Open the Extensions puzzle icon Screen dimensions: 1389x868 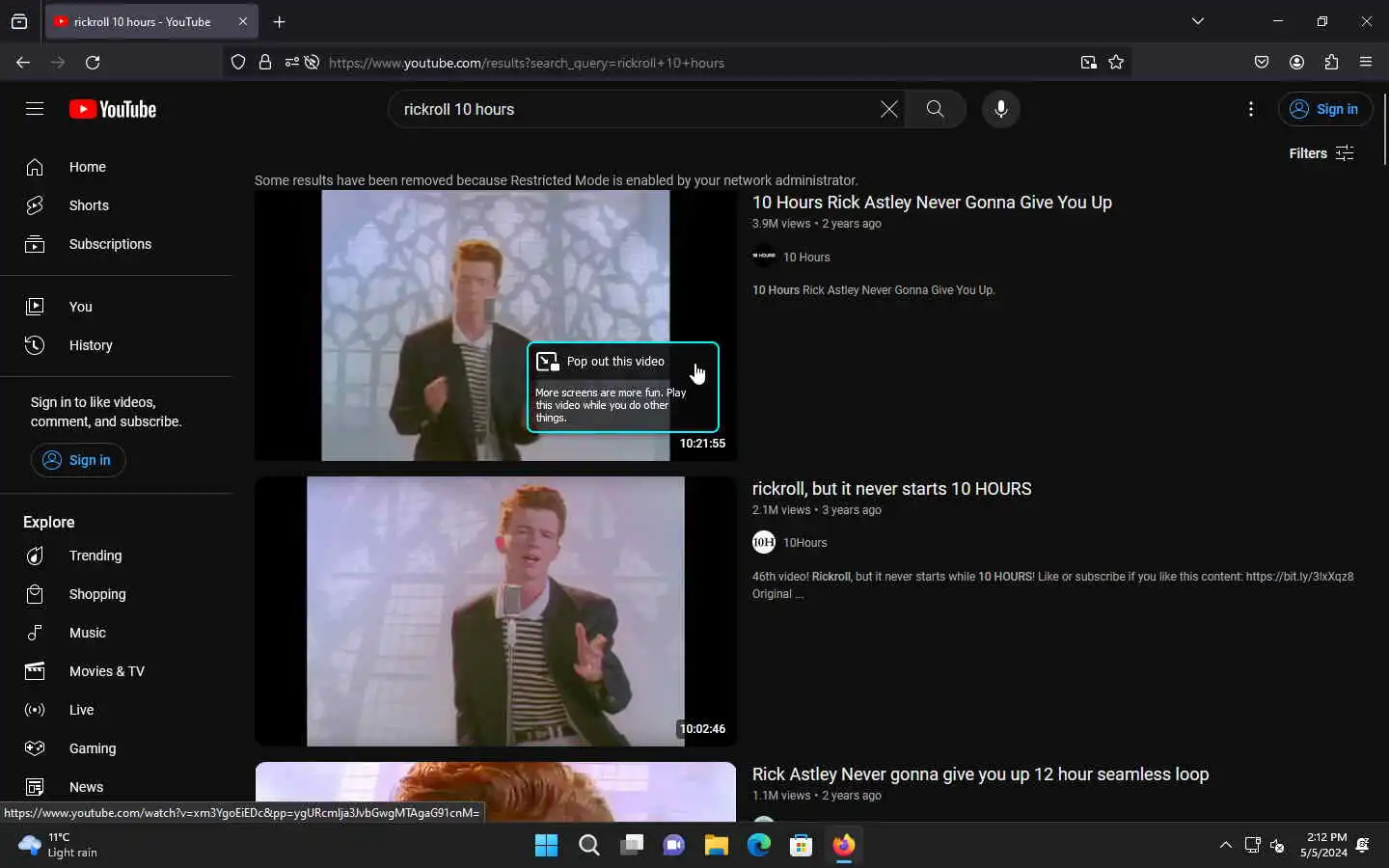(1331, 63)
